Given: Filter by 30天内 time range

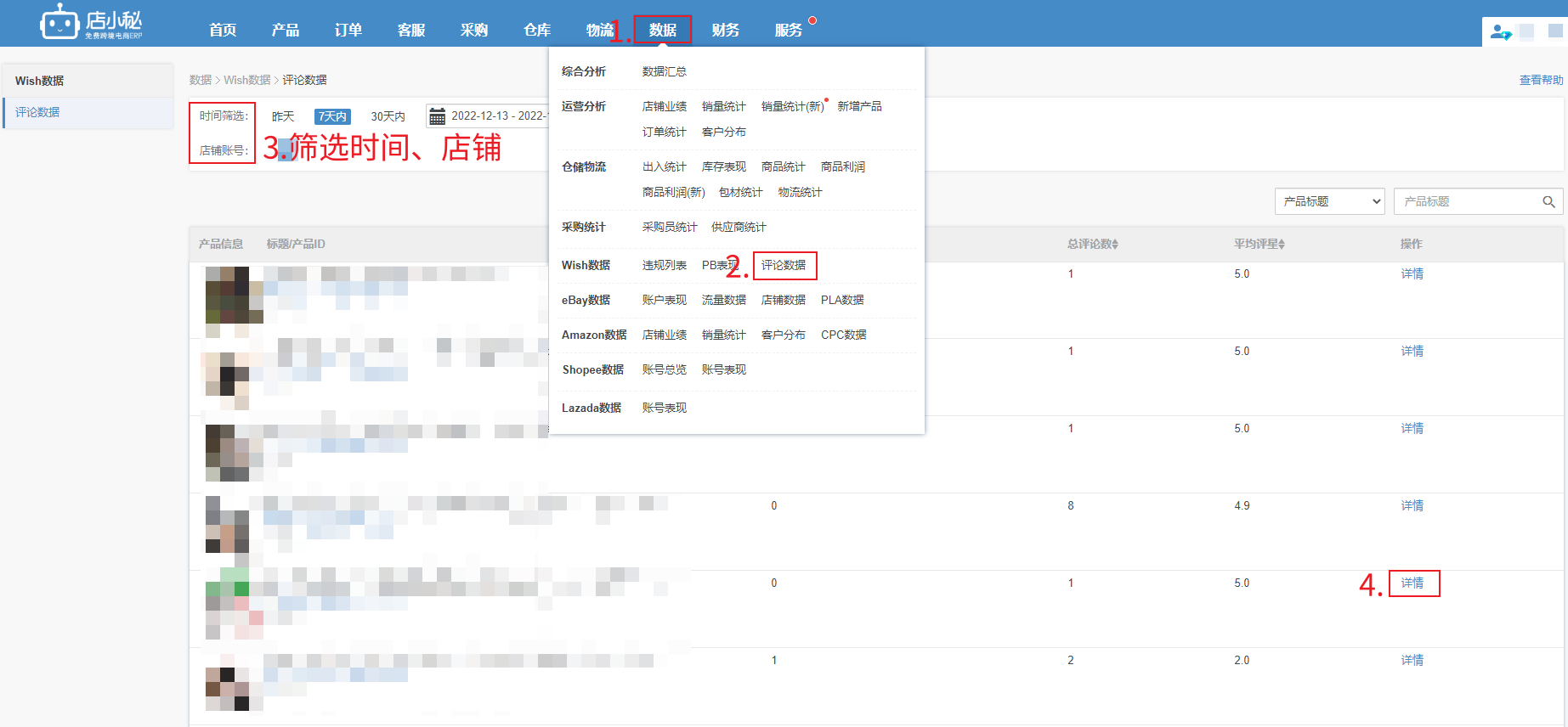Looking at the screenshot, I should [x=388, y=116].
